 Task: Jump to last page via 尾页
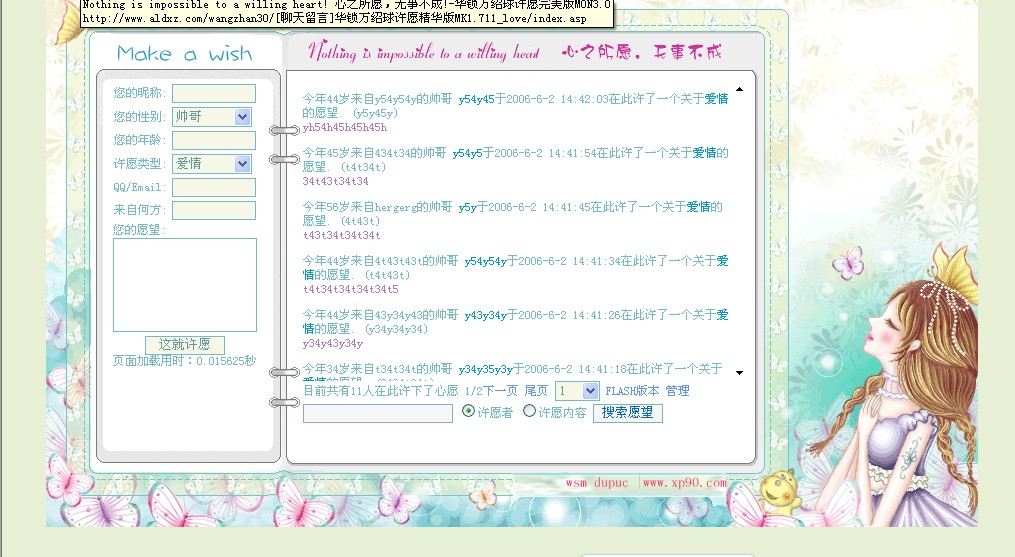coord(536,391)
